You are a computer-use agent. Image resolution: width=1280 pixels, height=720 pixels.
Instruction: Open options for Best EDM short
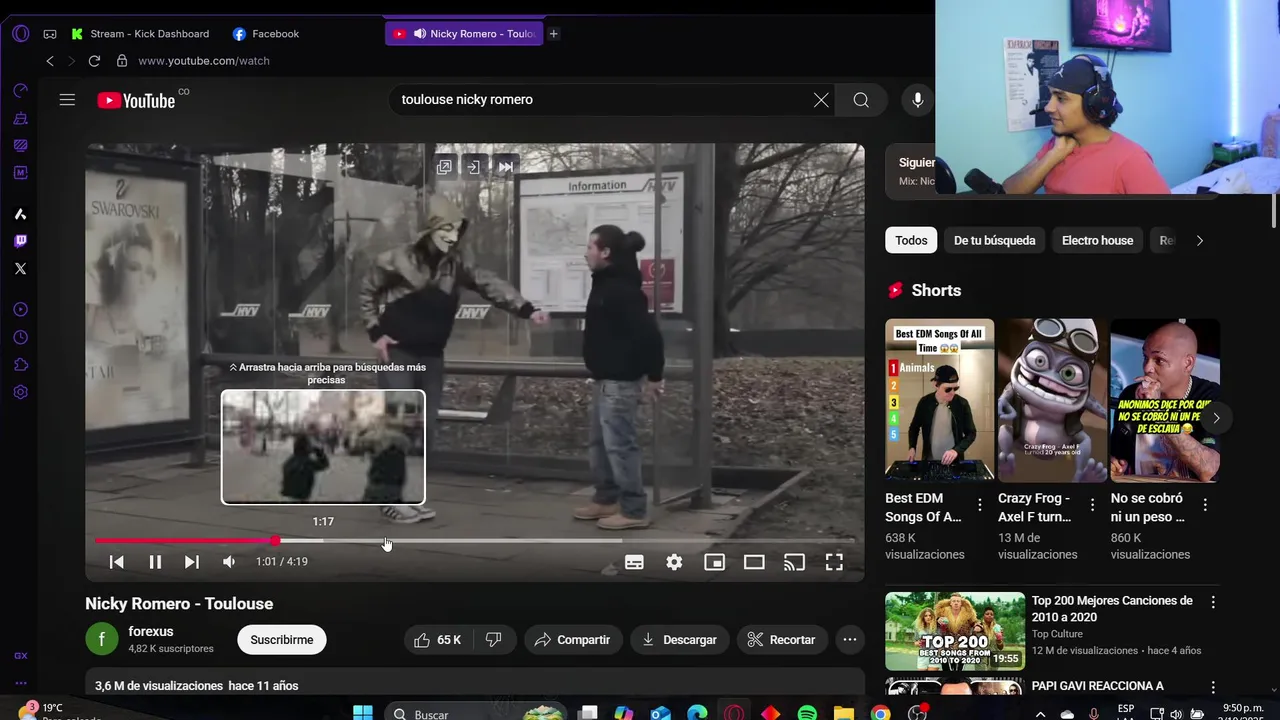click(980, 505)
